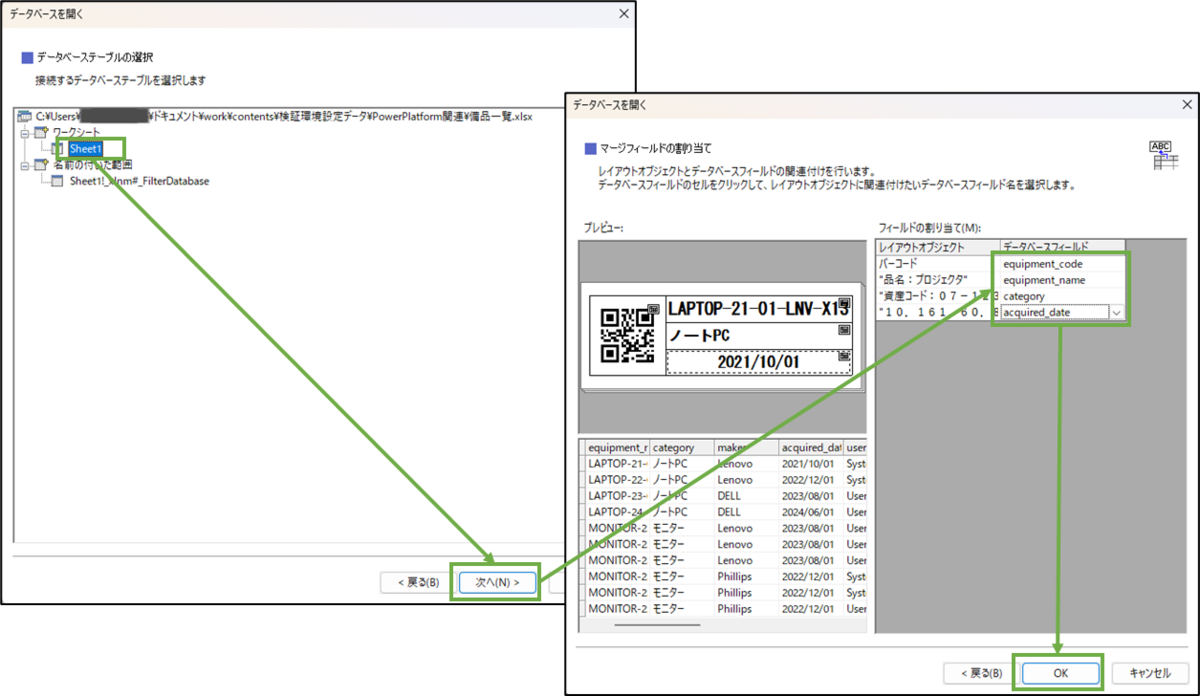Click the equipment_name database field cell
The width and height of the screenshot is (1200, 696).
pyautogui.click(x=1062, y=280)
